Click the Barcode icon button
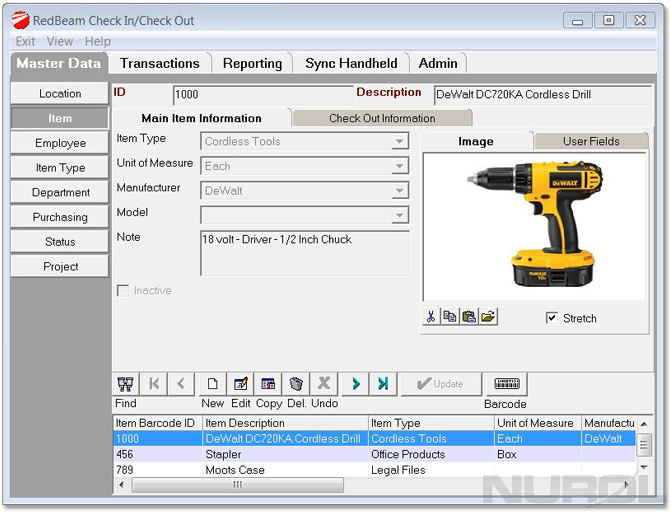 click(507, 384)
